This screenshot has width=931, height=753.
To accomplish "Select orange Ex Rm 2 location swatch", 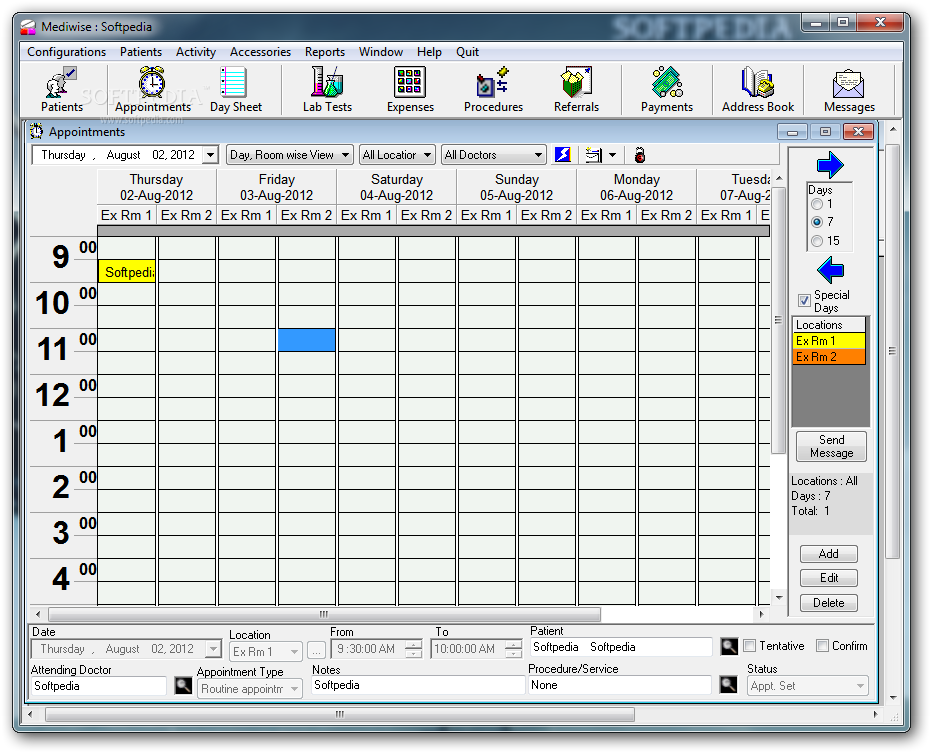I will coord(829,357).
